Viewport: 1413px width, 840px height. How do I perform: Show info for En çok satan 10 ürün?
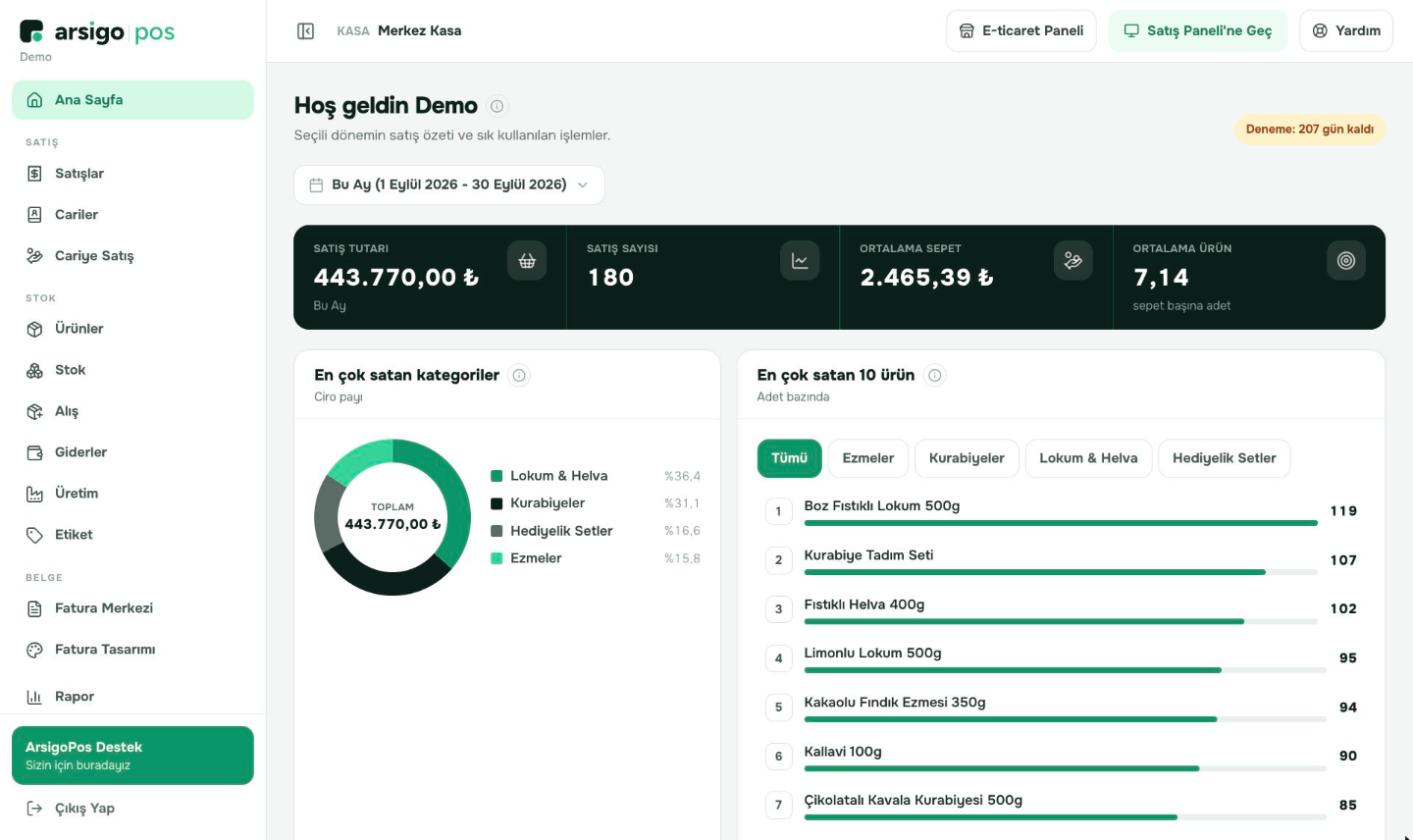click(x=935, y=376)
